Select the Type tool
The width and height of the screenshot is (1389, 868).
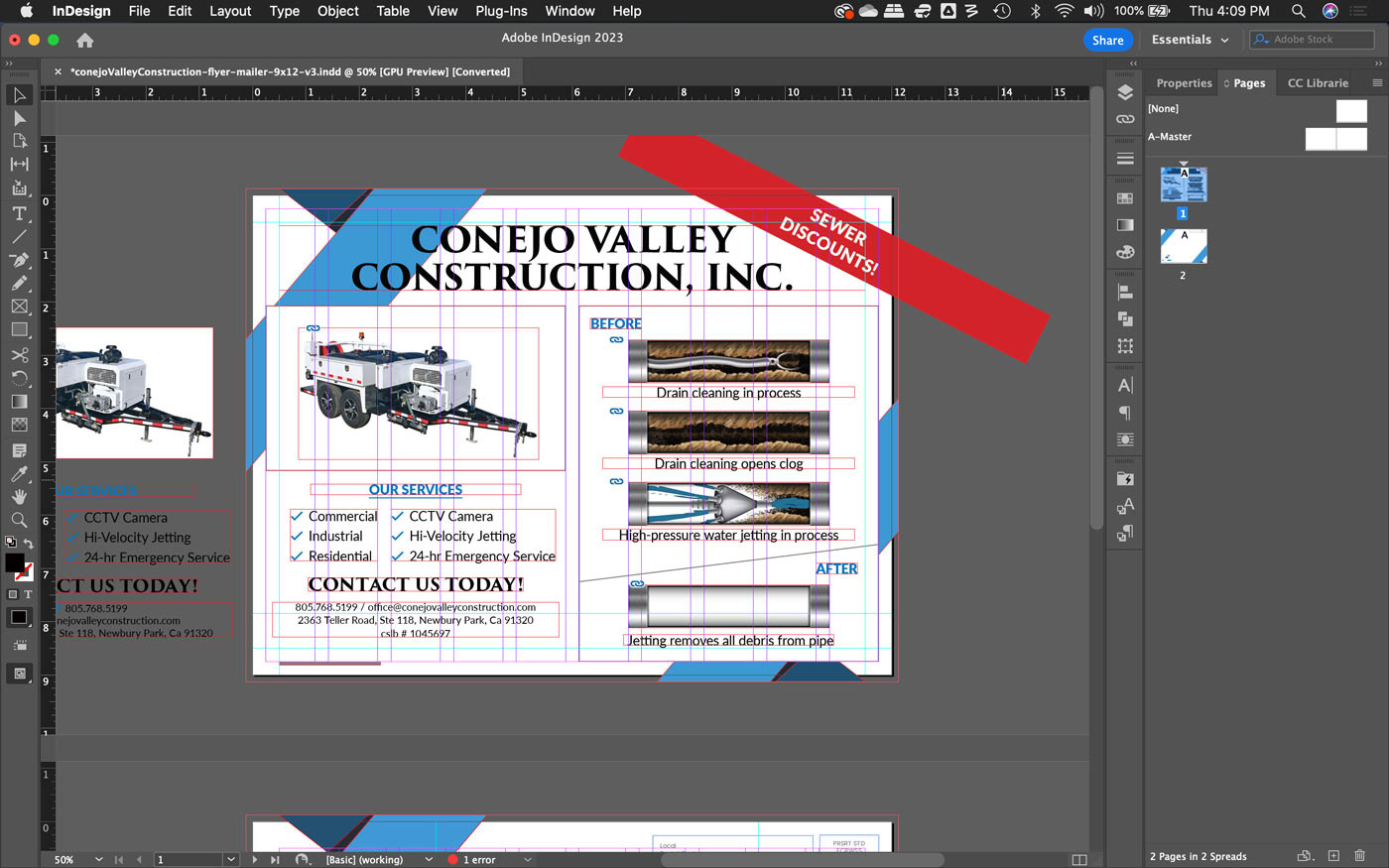(19, 213)
